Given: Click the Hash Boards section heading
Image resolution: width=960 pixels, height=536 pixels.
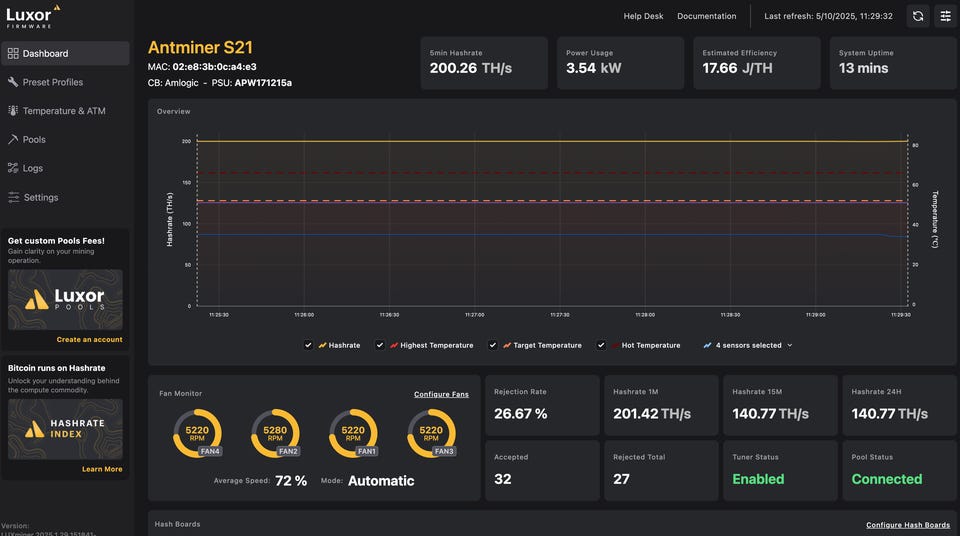Looking at the screenshot, I should pyautogui.click(x=178, y=524).
